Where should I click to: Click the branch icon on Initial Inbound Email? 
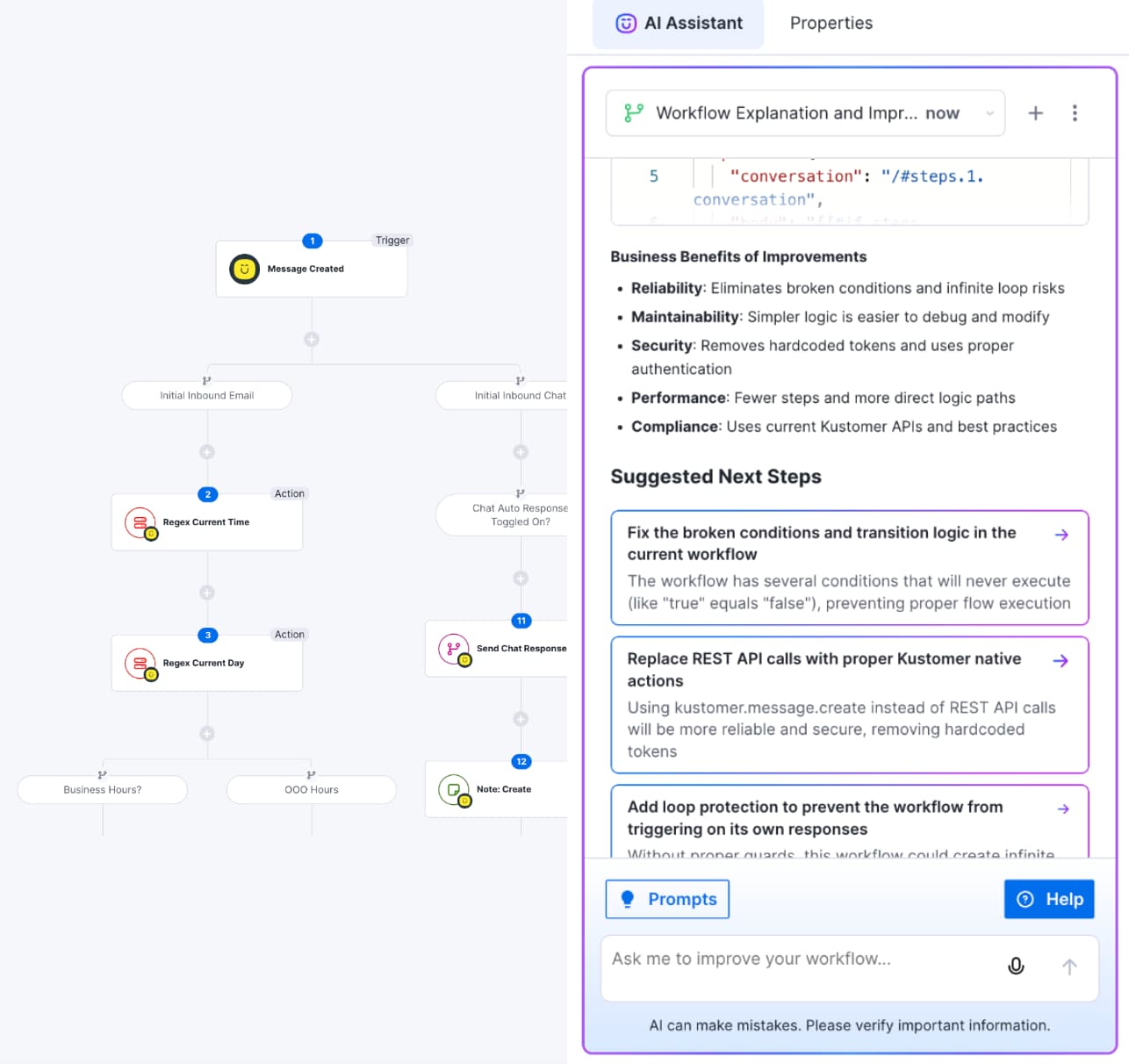pos(206,381)
